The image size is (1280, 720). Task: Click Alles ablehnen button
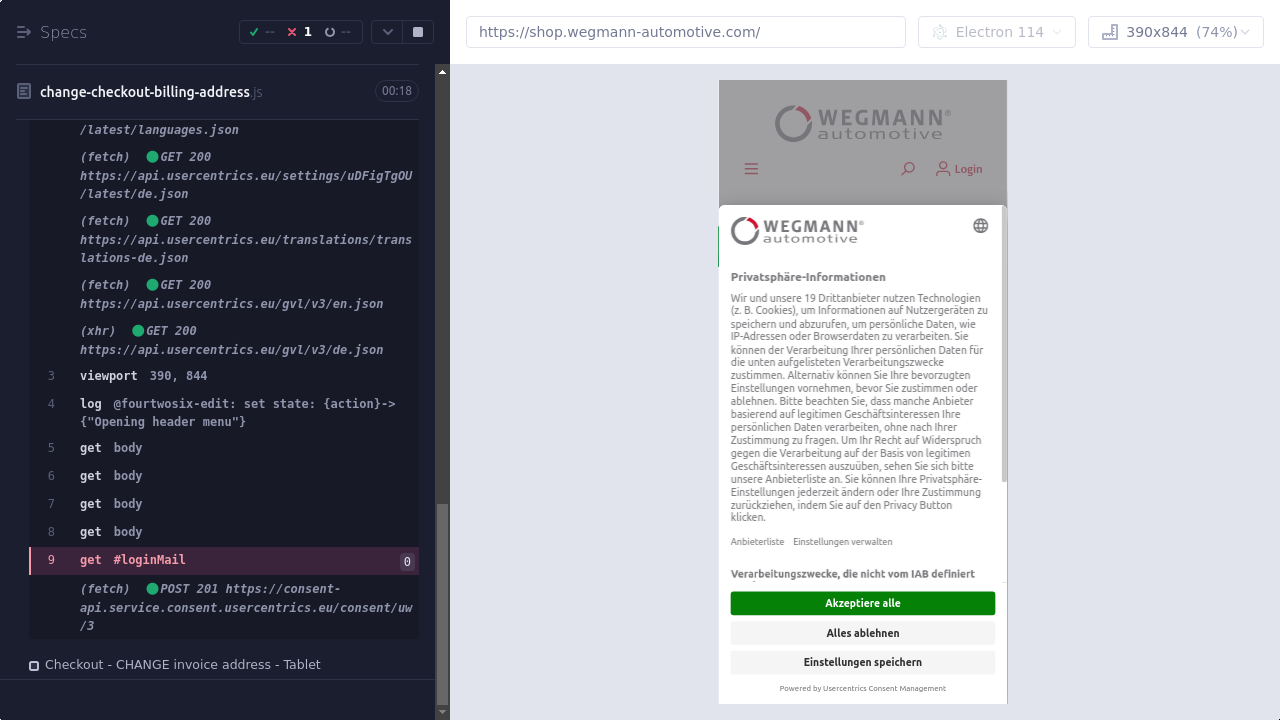point(862,633)
